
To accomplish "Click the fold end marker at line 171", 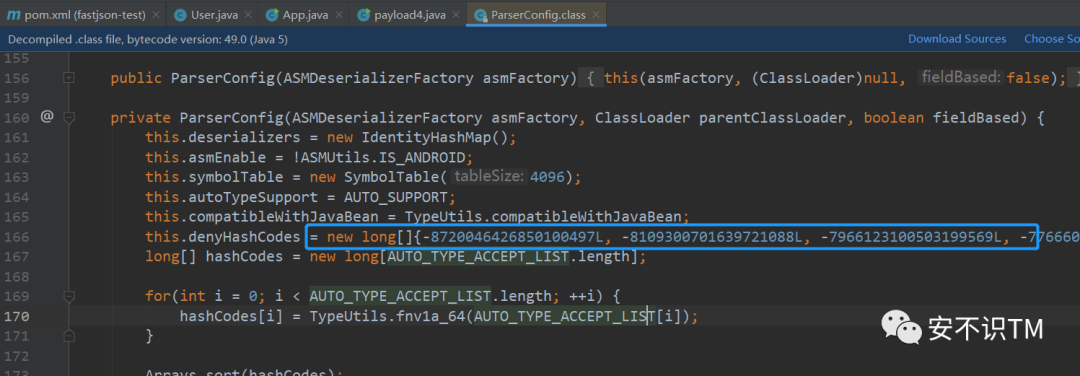I will pos(68,336).
